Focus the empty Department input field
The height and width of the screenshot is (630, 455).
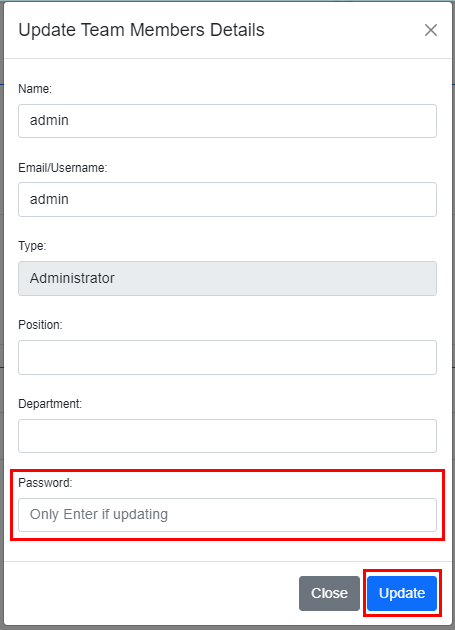228,436
